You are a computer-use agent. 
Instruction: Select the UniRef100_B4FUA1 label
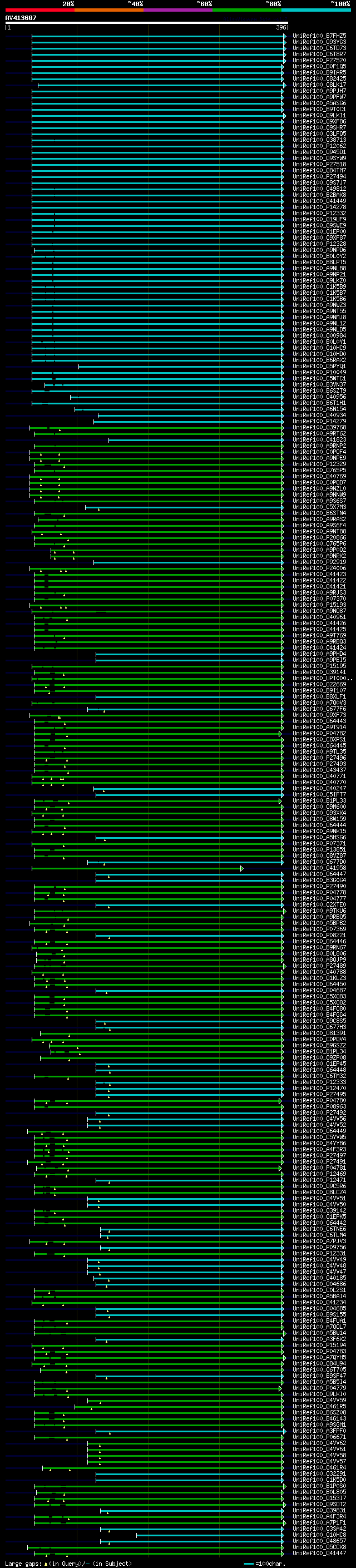(319, 1321)
